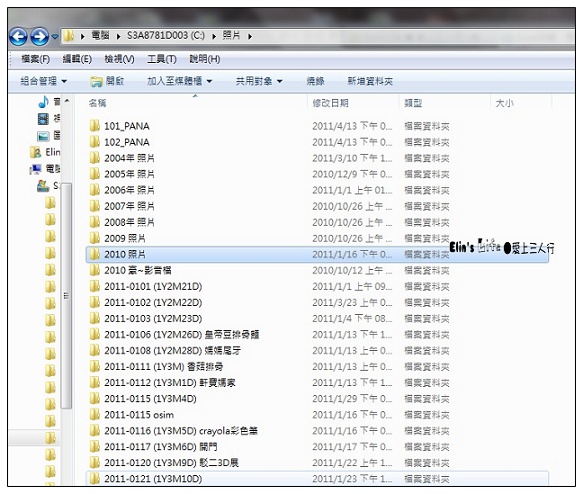583x494 pixels.
Task: Select the C: drive icon in navigation pane
Action: [43, 185]
